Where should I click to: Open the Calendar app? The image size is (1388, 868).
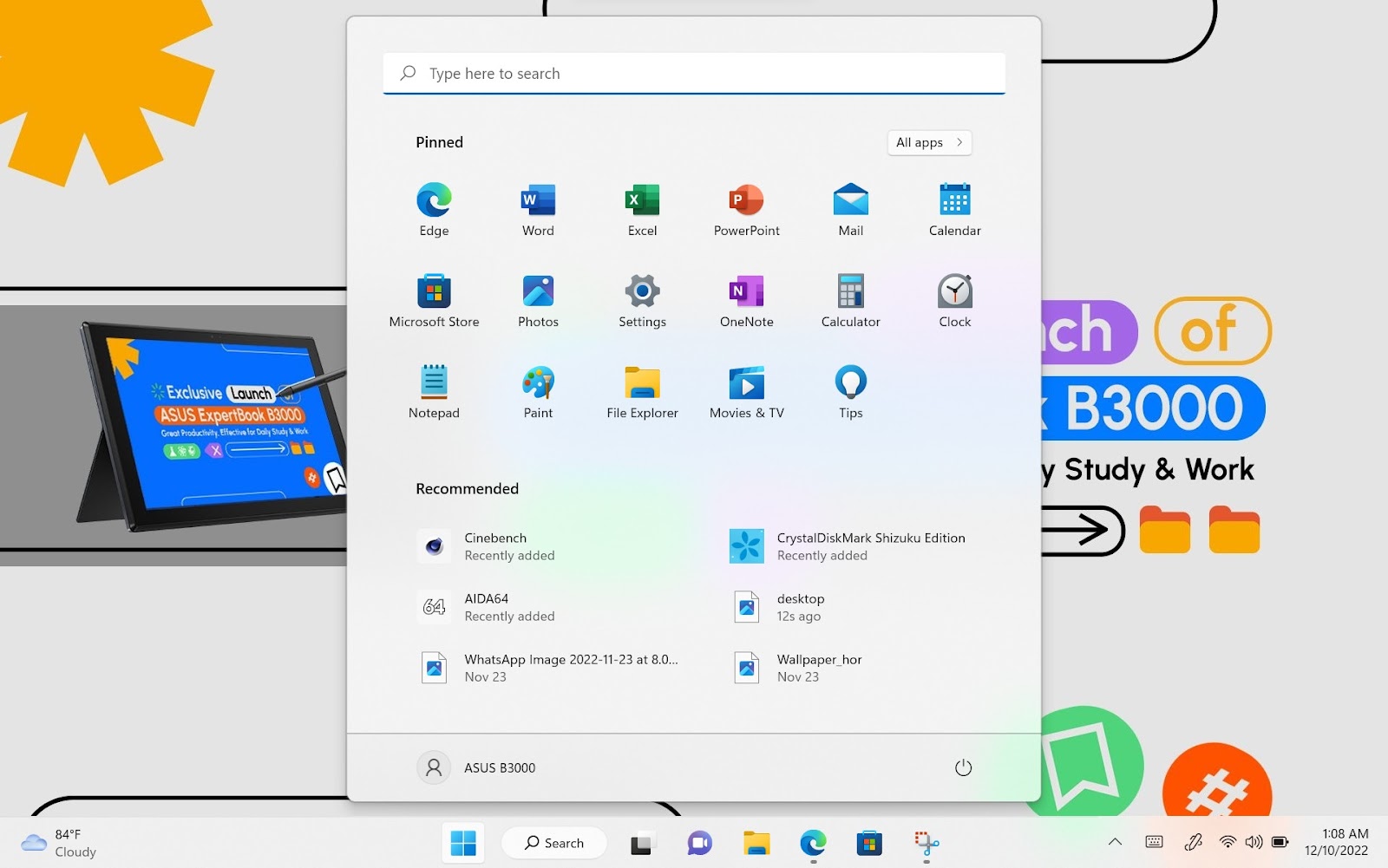tap(954, 210)
